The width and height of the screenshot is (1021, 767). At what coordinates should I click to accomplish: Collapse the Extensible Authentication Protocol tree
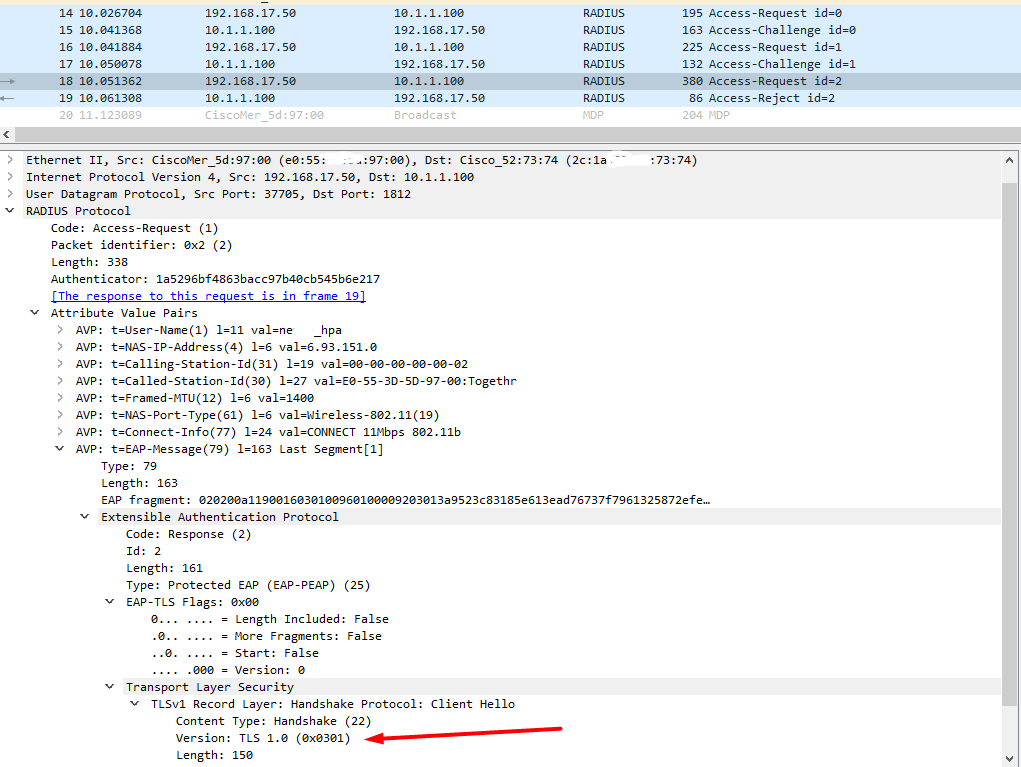pos(85,516)
